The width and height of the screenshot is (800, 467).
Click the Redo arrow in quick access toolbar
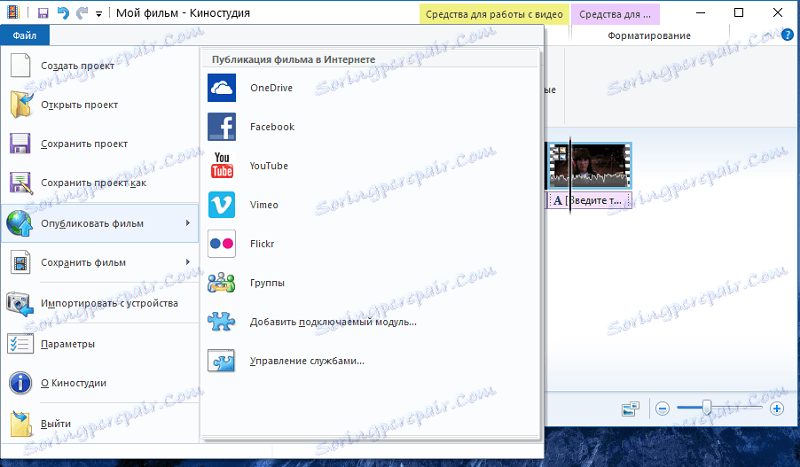(x=82, y=13)
